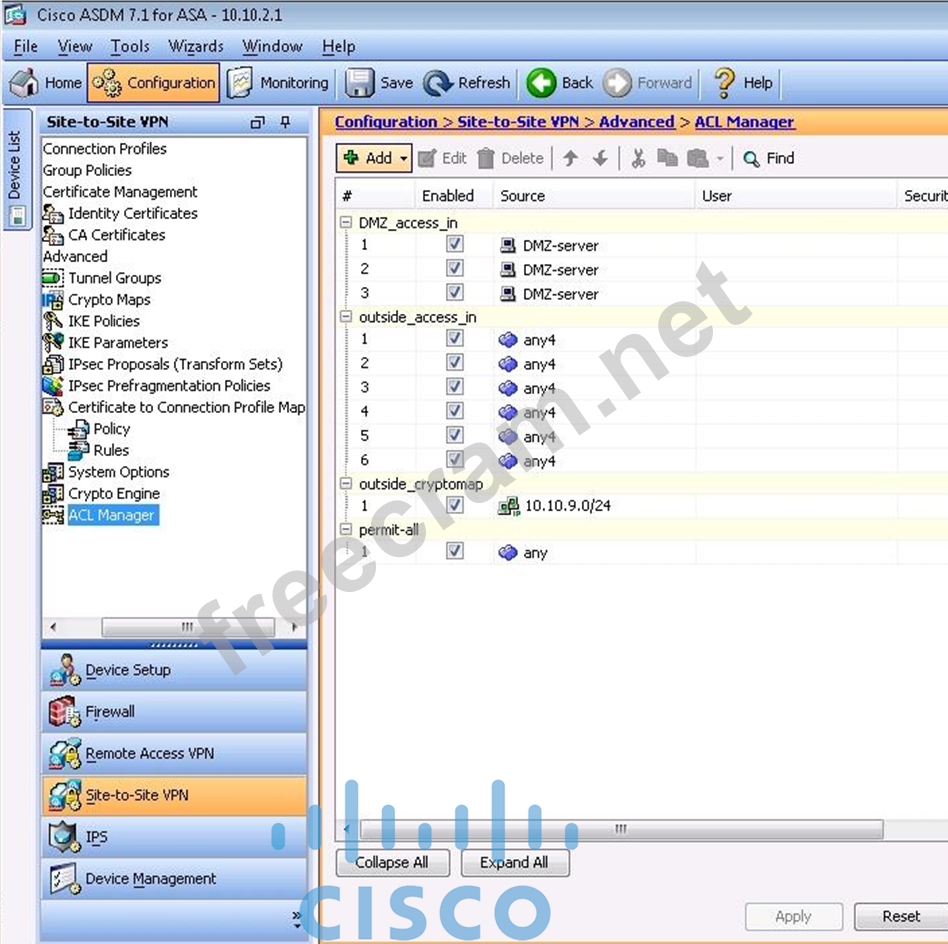Click the Save disk icon
The image size is (948, 944).
pyautogui.click(x=360, y=83)
